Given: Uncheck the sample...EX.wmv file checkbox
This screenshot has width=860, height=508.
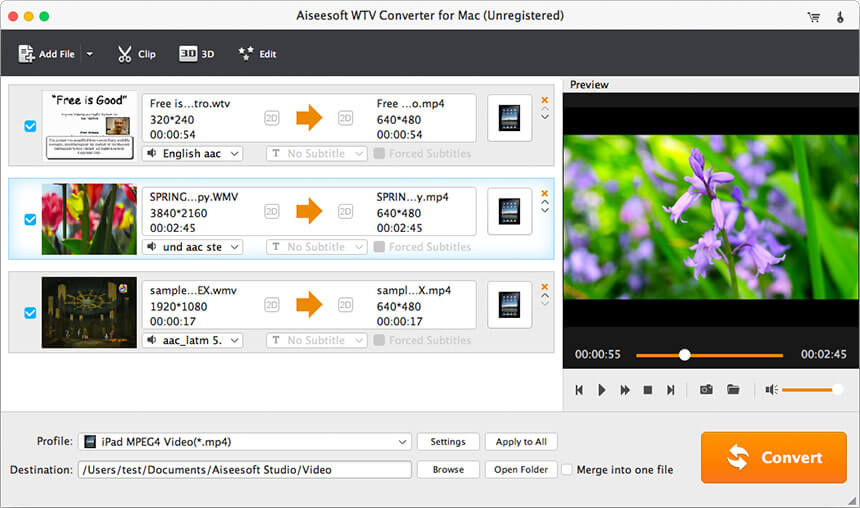Looking at the screenshot, I should (30, 313).
